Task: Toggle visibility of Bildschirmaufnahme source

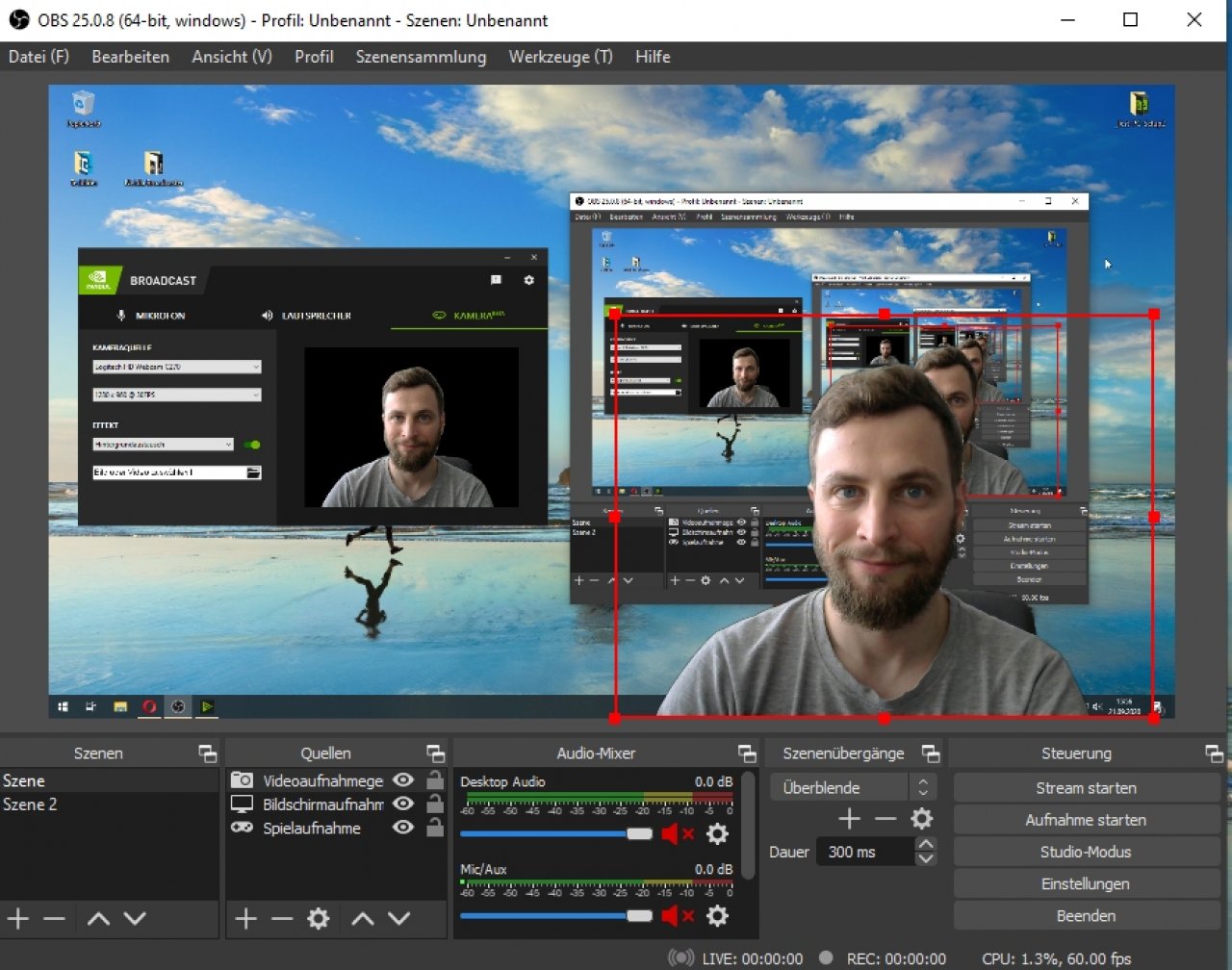Action: tap(403, 804)
